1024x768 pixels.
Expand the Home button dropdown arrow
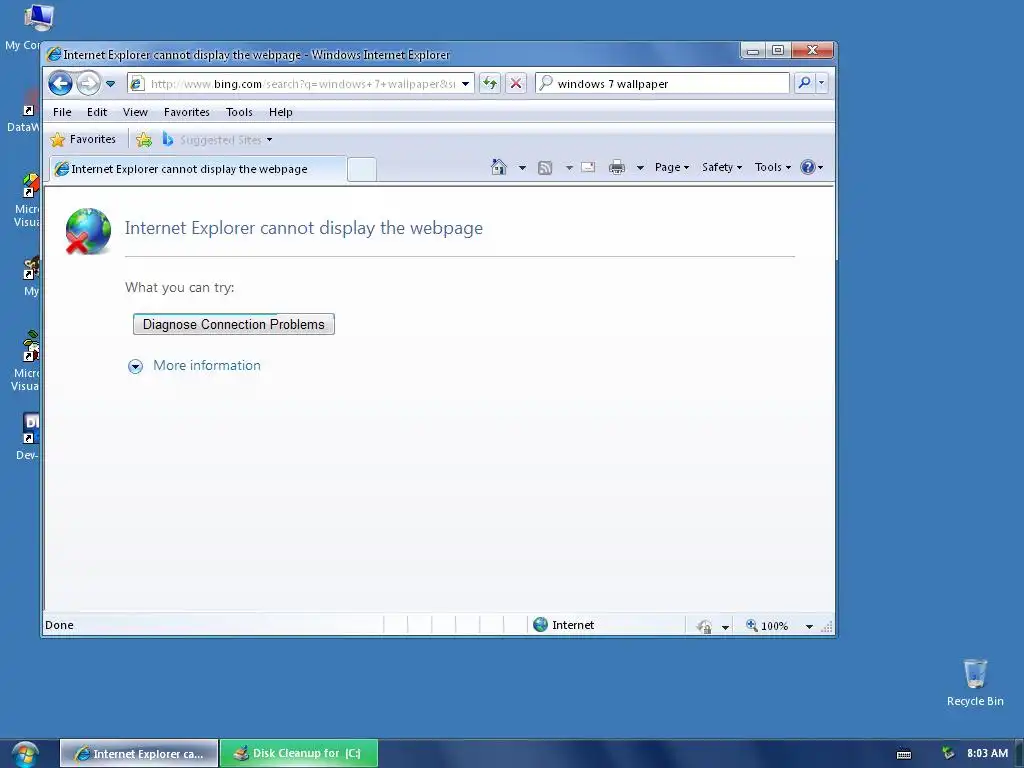(x=522, y=168)
